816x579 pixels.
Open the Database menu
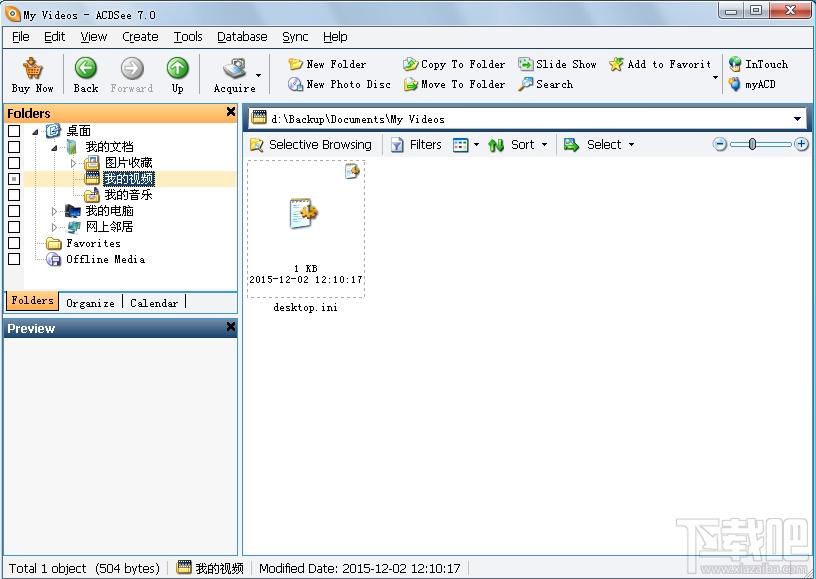tap(242, 37)
